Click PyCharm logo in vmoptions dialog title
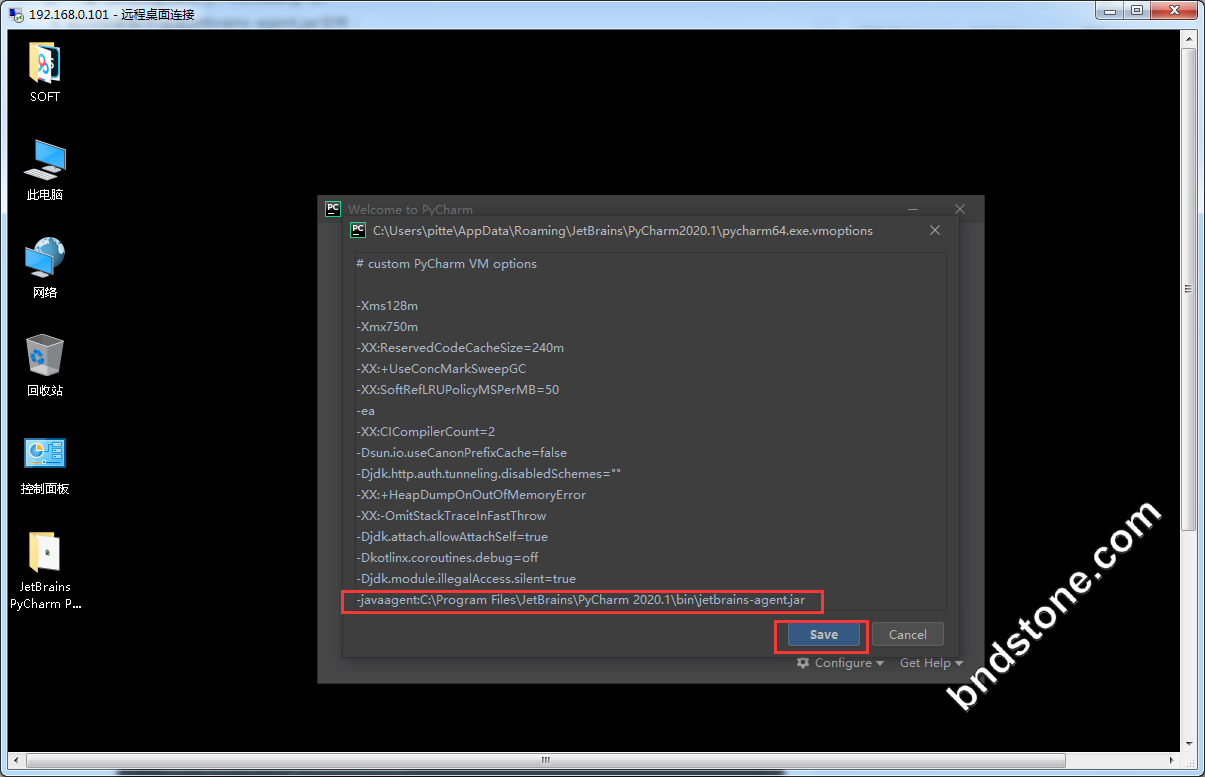 click(357, 230)
